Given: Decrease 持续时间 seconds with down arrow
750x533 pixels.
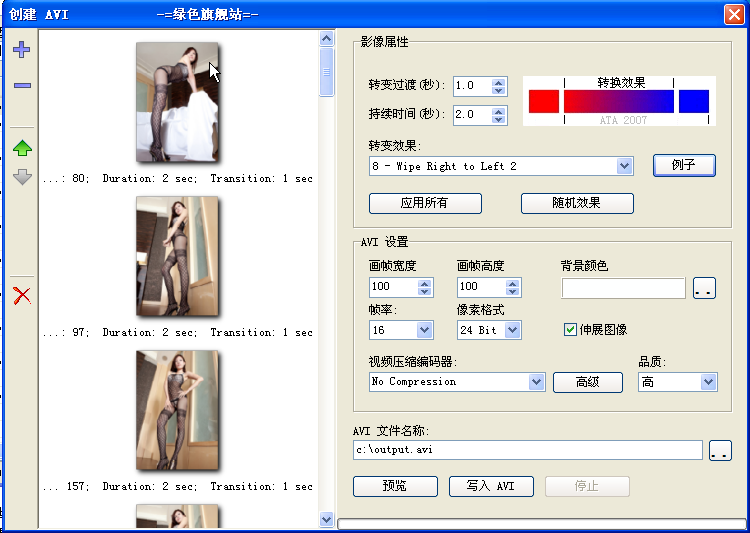Looking at the screenshot, I should [x=498, y=120].
